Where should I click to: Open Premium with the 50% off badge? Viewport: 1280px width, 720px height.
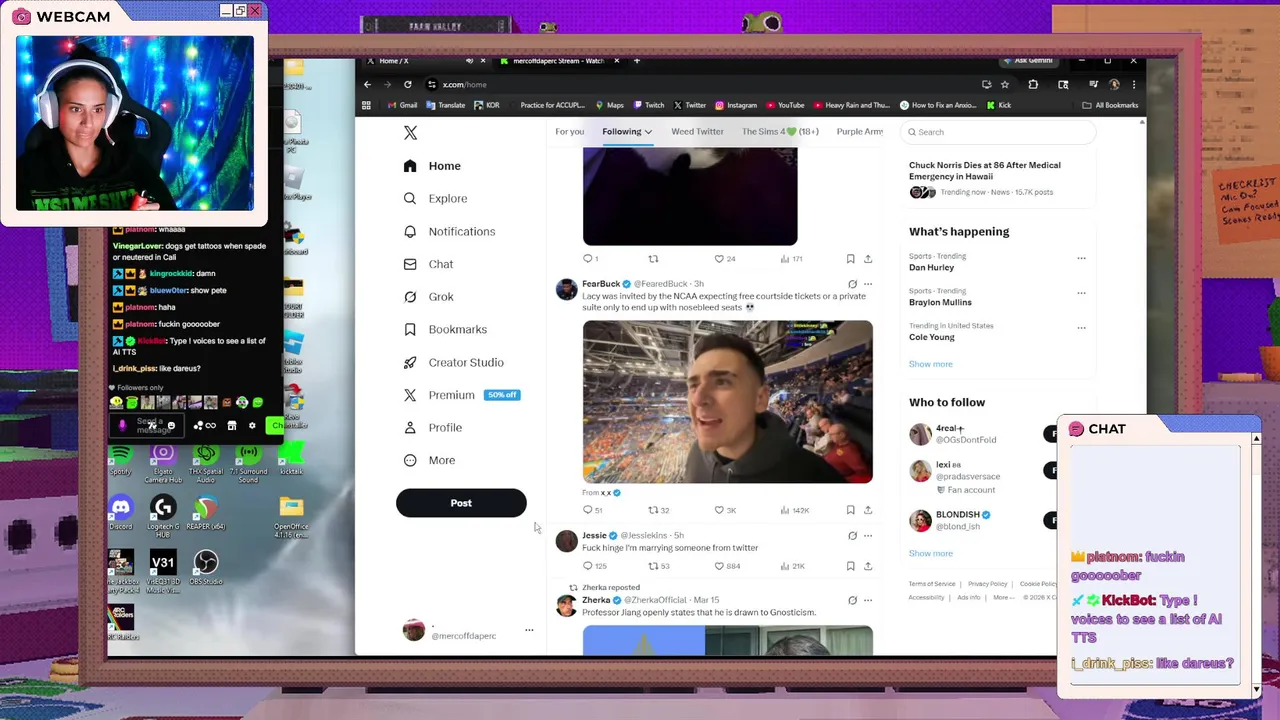(461, 395)
